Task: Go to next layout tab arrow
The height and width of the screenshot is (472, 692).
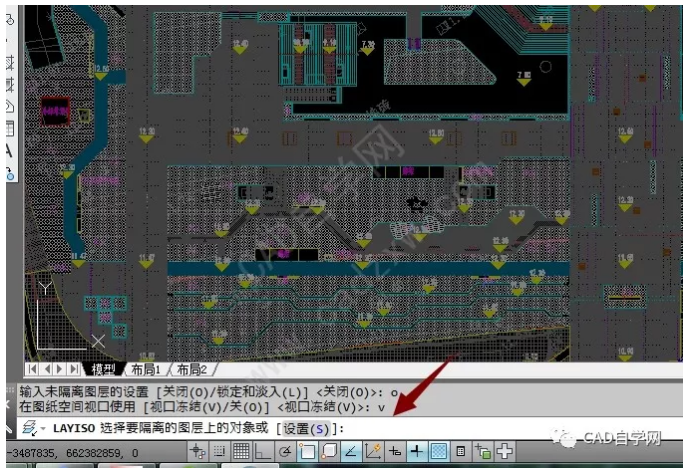Action: point(60,369)
